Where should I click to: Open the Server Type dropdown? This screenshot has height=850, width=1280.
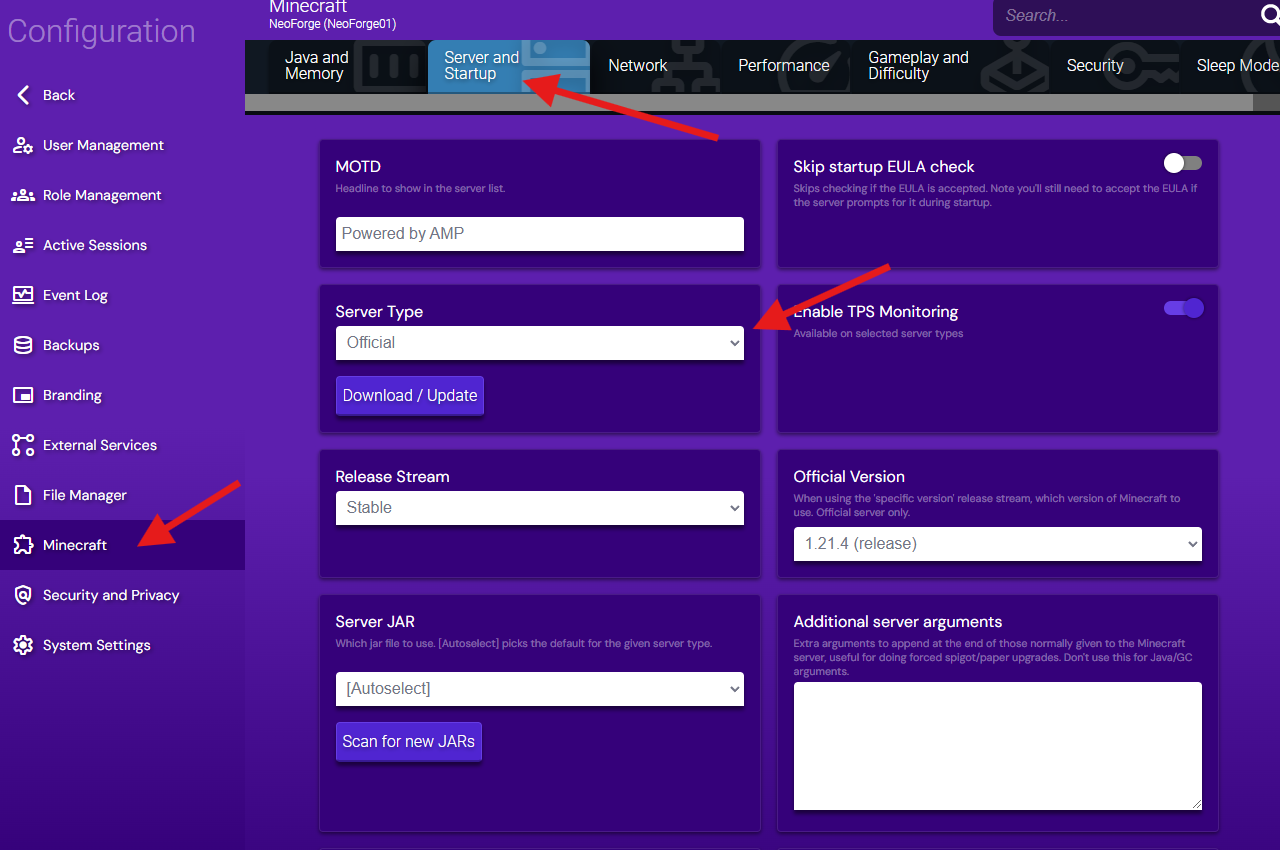(x=540, y=343)
